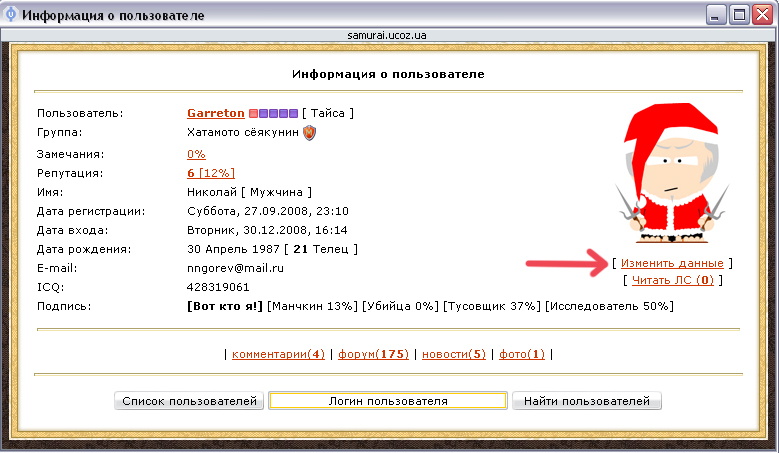This screenshot has height=453, width=779.
Task: Click the rank bars next to Garreton
Action: click(x=273, y=114)
